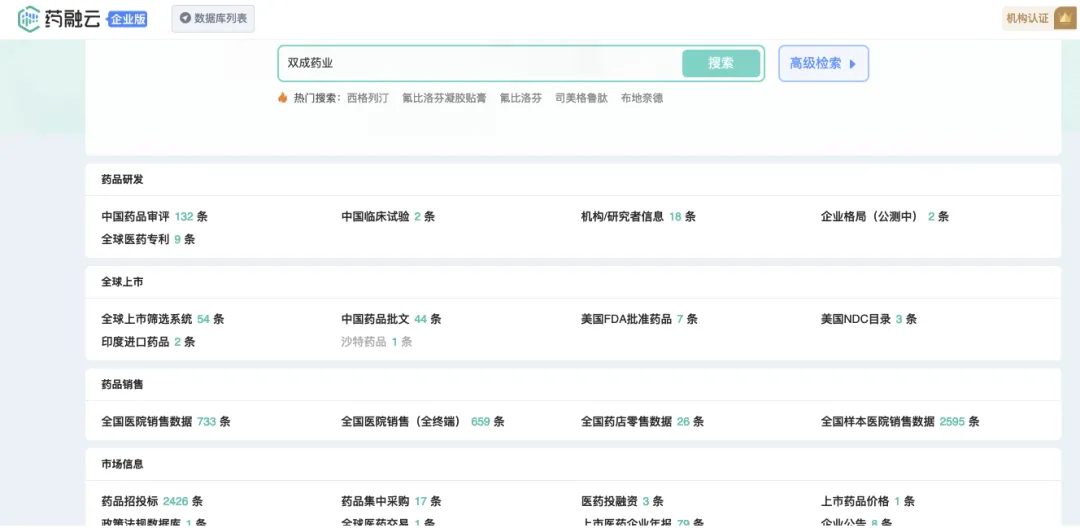Open 全球医药专利 9 results
Viewport: 1080px width, 528px height.
[147, 239]
